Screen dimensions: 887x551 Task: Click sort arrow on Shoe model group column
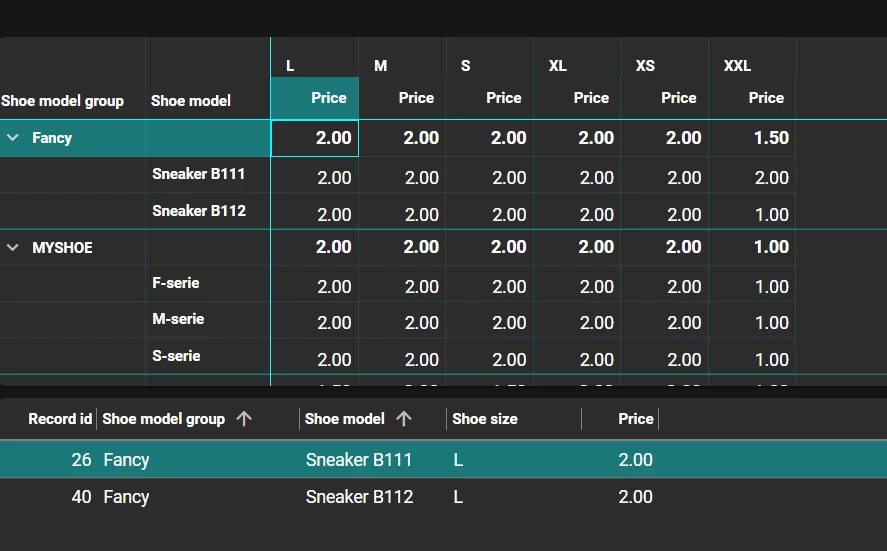(x=243, y=419)
